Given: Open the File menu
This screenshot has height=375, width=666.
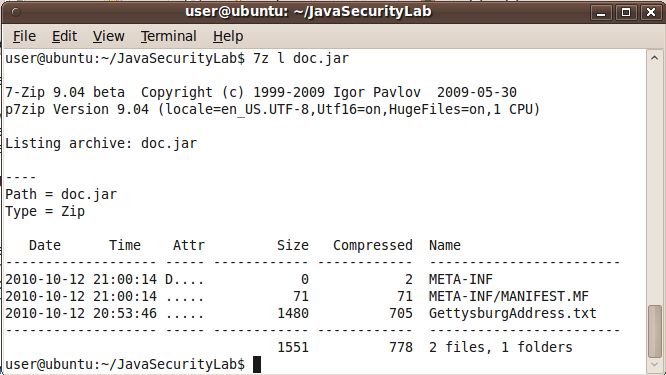Looking at the screenshot, I should pos(24,37).
